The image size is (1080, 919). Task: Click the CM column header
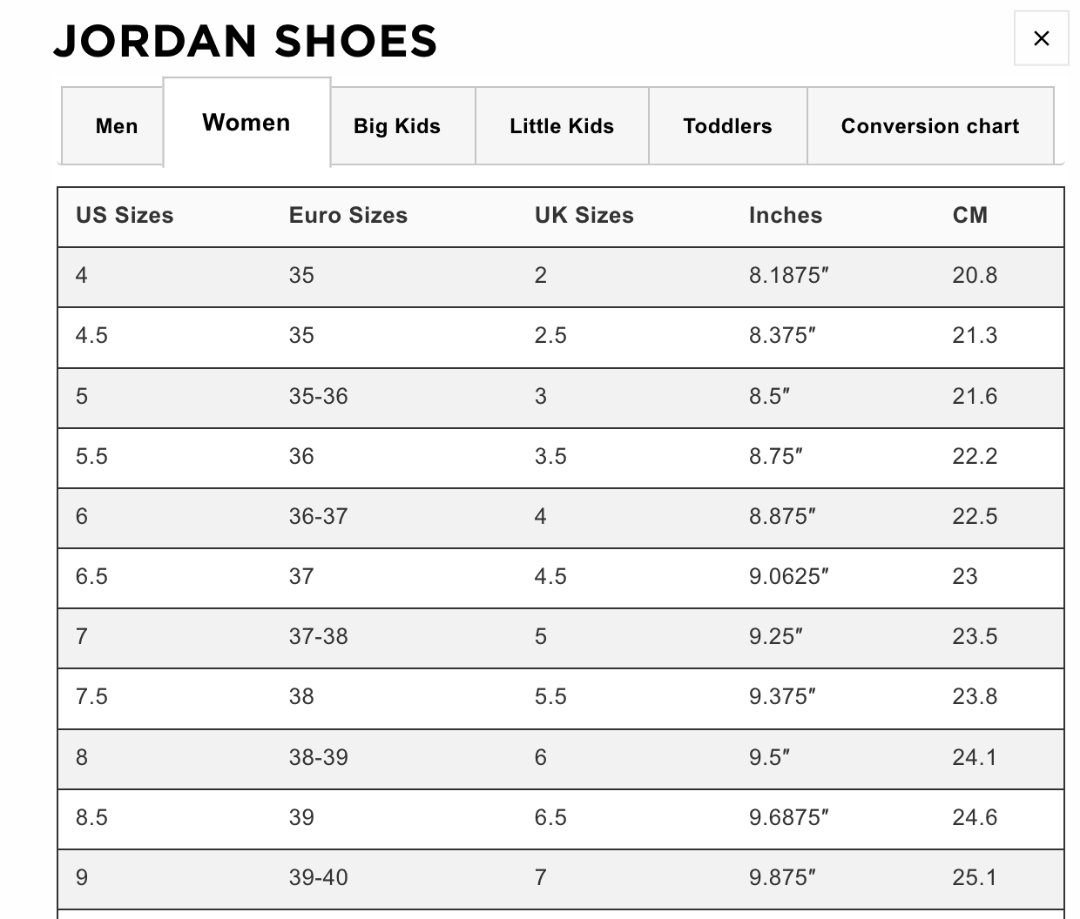point(969,216)
